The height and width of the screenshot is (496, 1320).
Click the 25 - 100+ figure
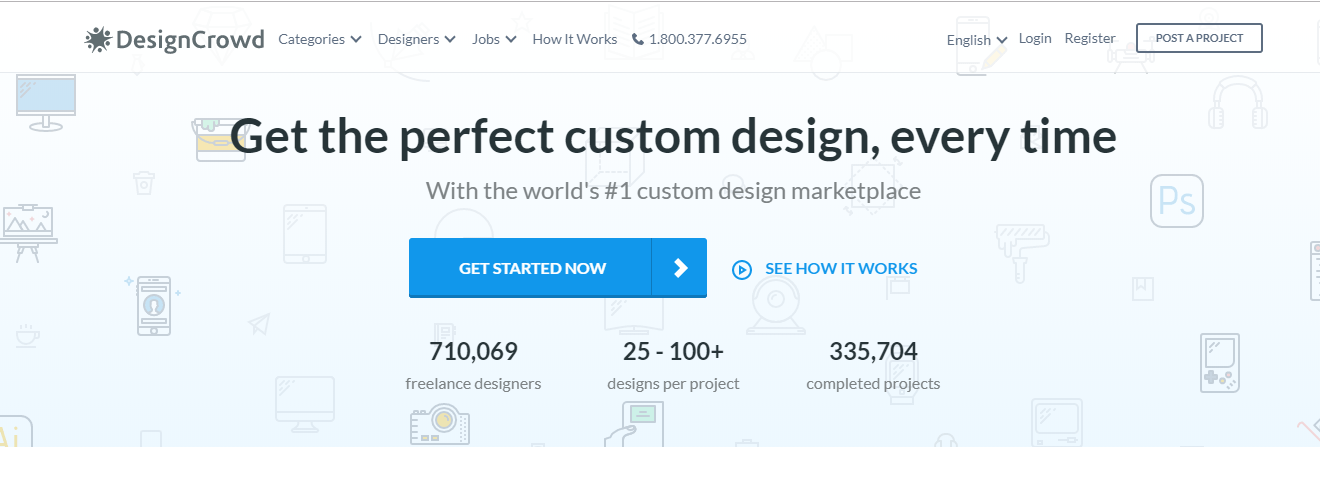coord(673,352)
